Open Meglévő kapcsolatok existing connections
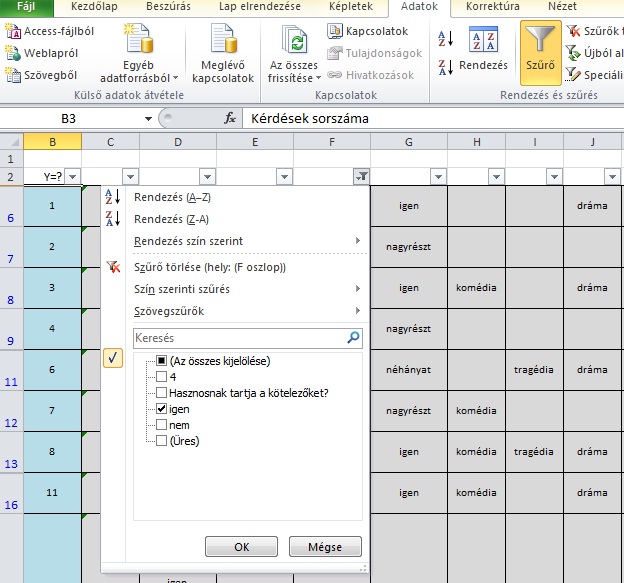 tap(223, 53)
